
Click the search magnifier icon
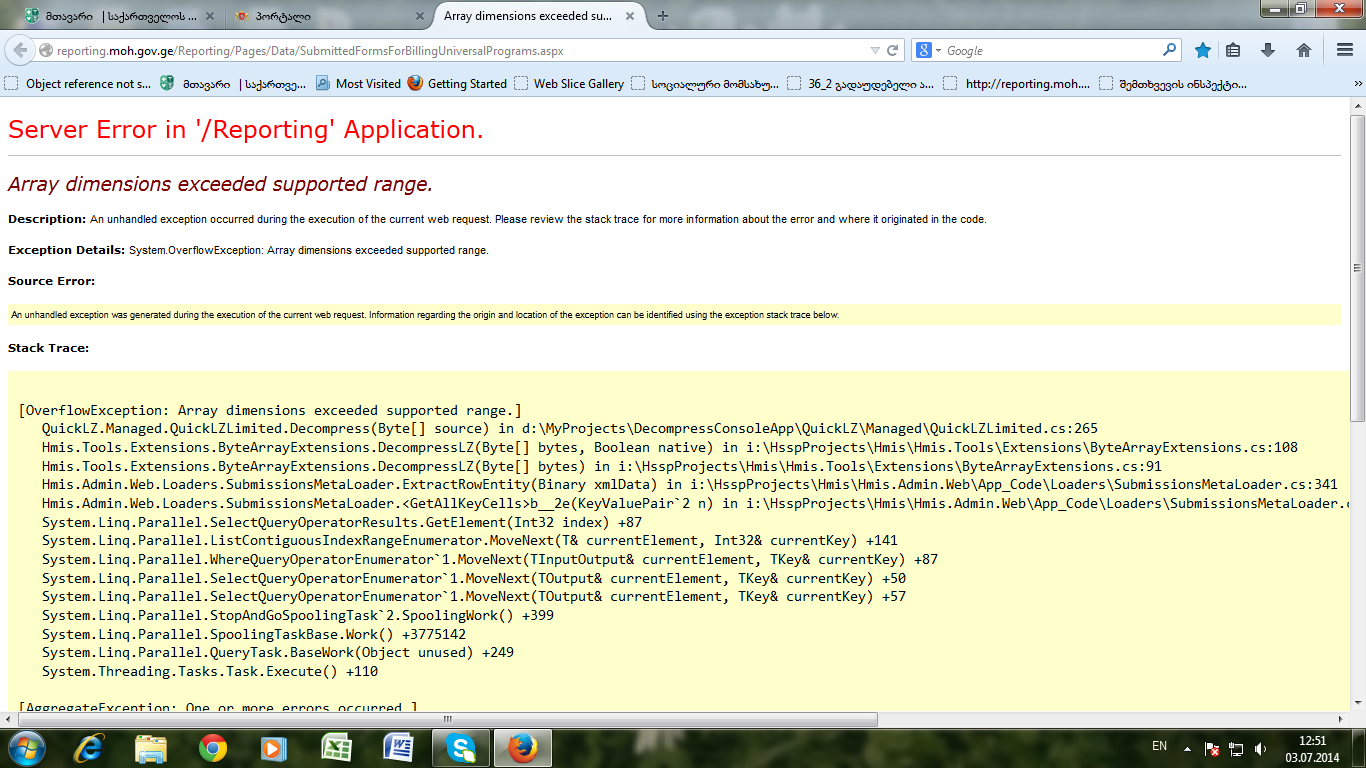(x=1169, y=50)
